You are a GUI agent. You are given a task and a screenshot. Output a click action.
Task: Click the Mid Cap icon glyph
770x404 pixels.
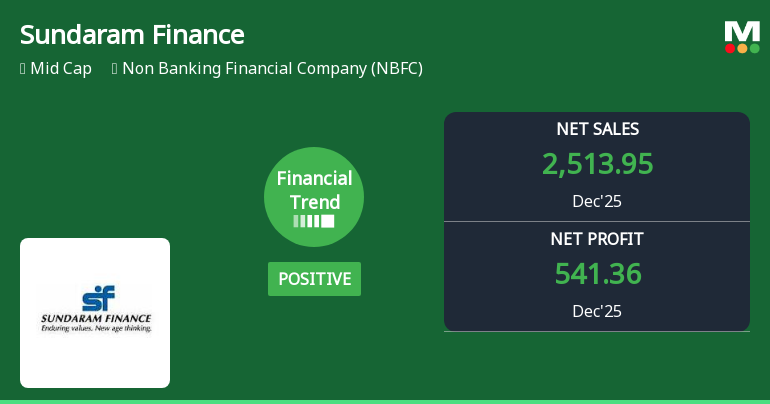(x=23, y=69)
